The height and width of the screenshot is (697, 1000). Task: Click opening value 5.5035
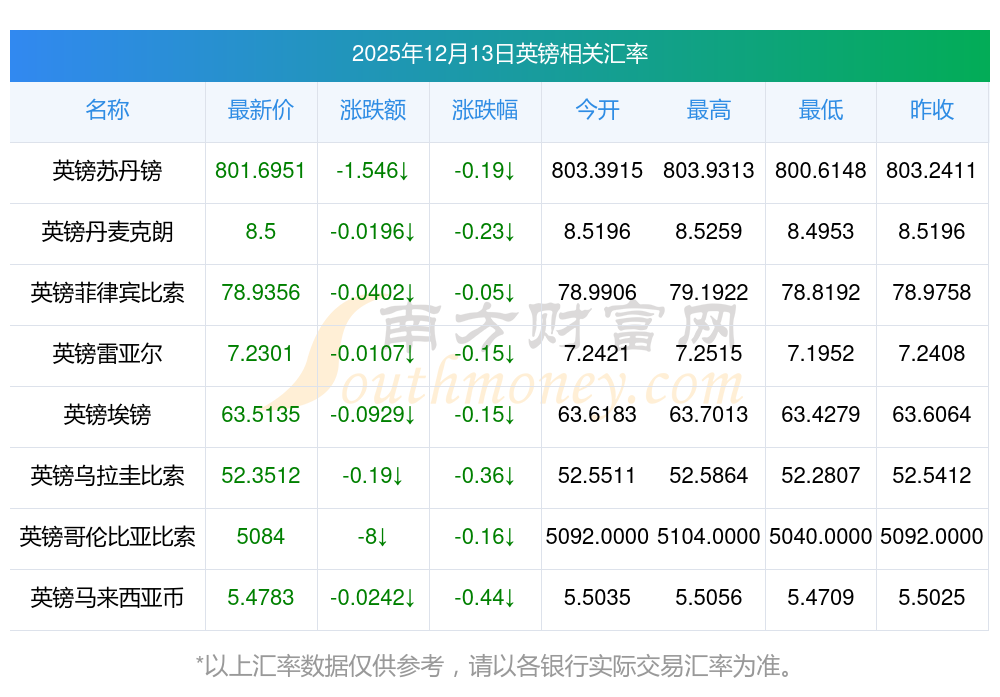[597, 598]
